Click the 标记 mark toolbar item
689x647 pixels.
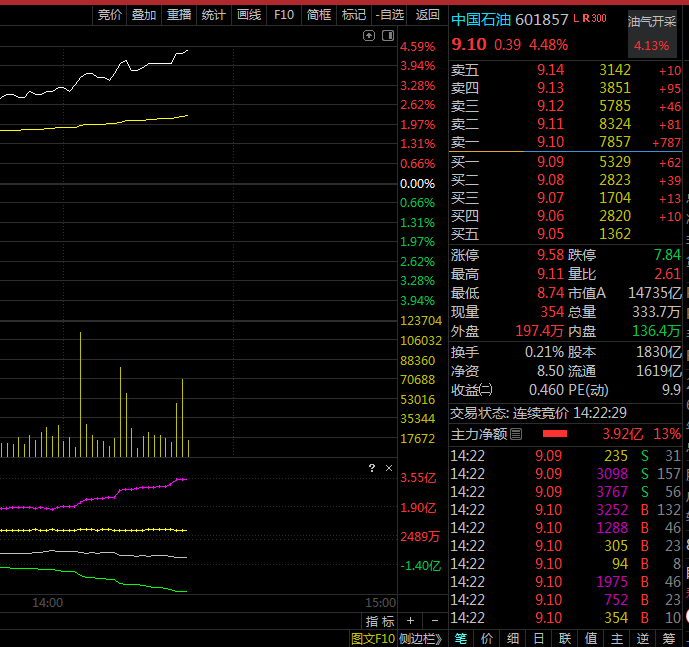coord(354,15)
